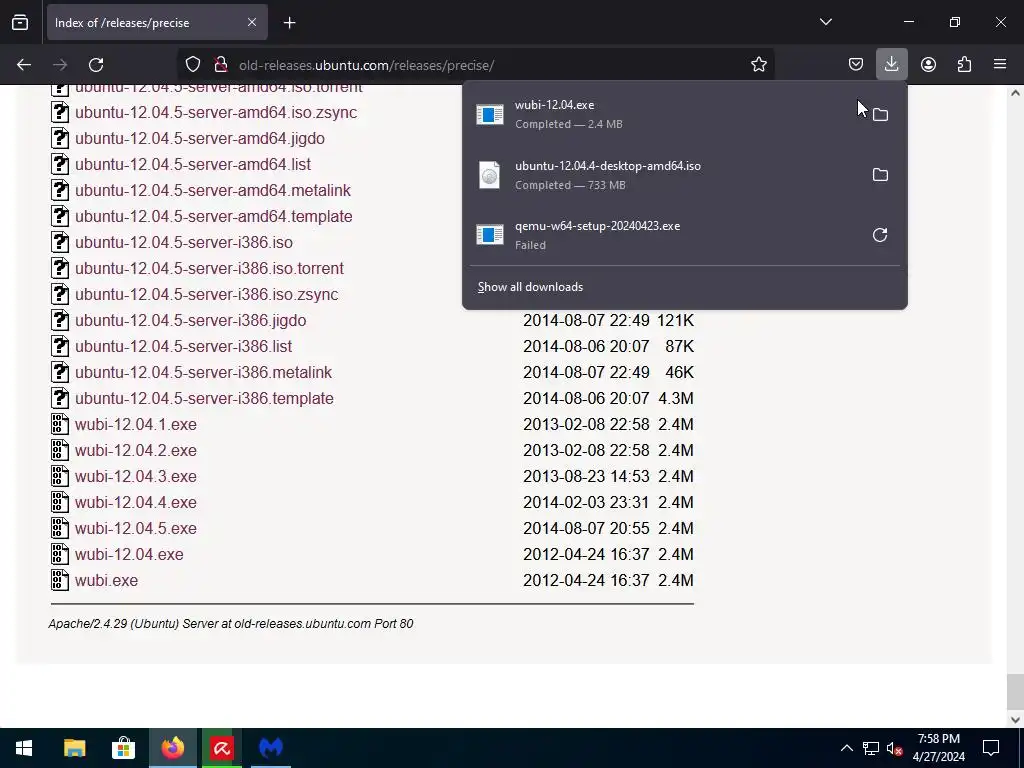Click the muted volume tray icon
1024x768 pixels.
click(x=894, y=748)
